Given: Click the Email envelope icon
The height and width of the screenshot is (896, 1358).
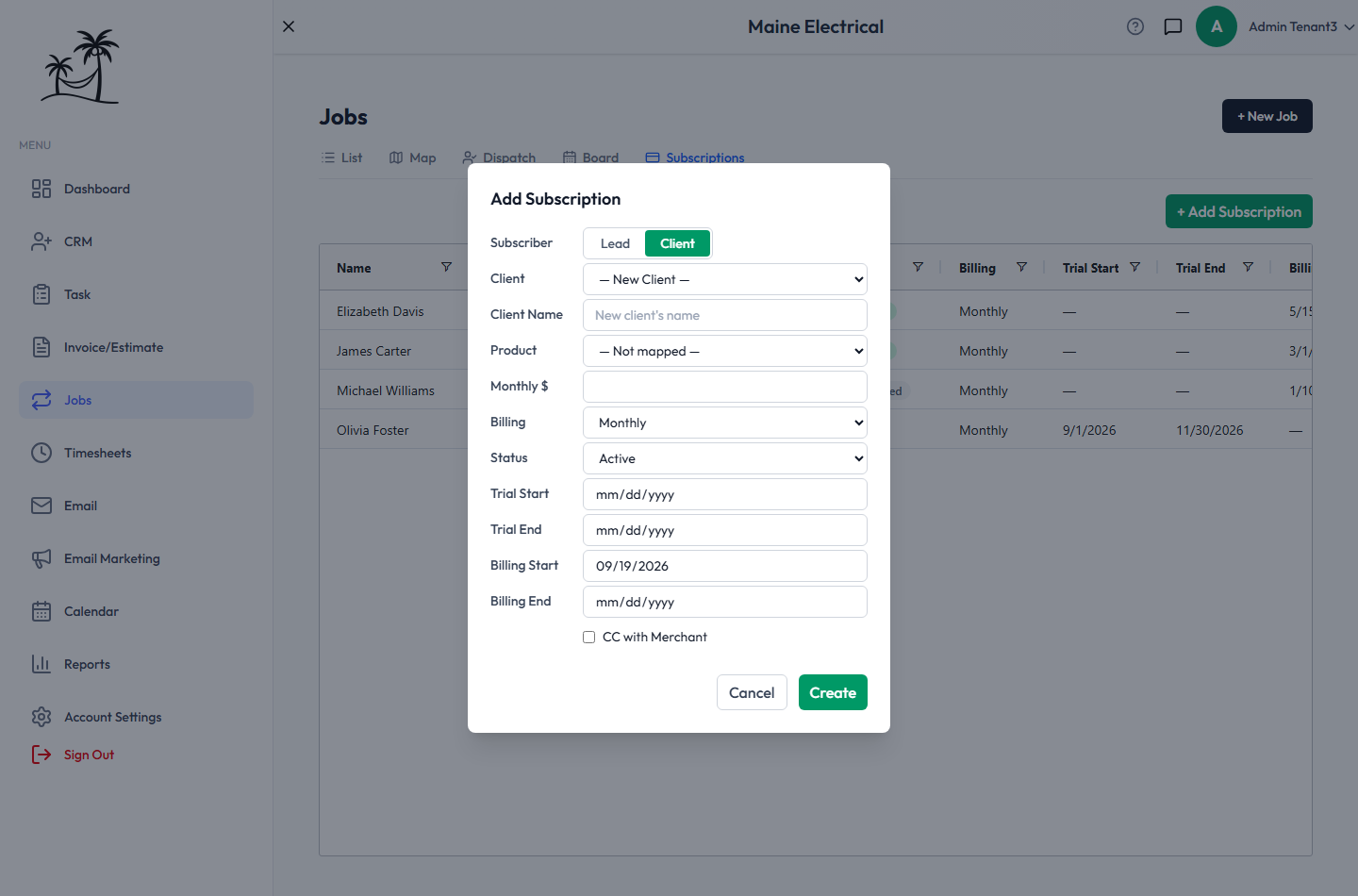Looking at the screenshot, I should coord(41,506).
